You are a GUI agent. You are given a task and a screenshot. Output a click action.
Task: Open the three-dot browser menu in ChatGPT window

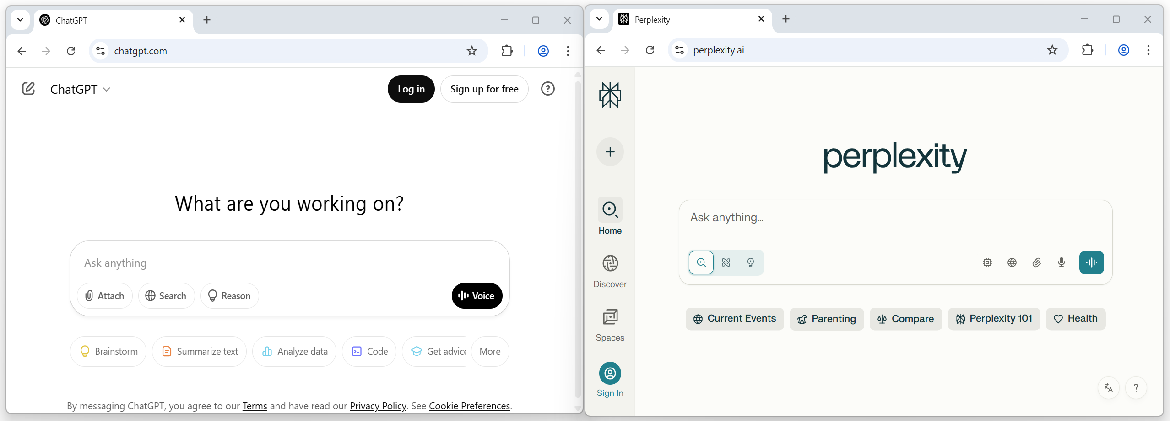point(568,51)
